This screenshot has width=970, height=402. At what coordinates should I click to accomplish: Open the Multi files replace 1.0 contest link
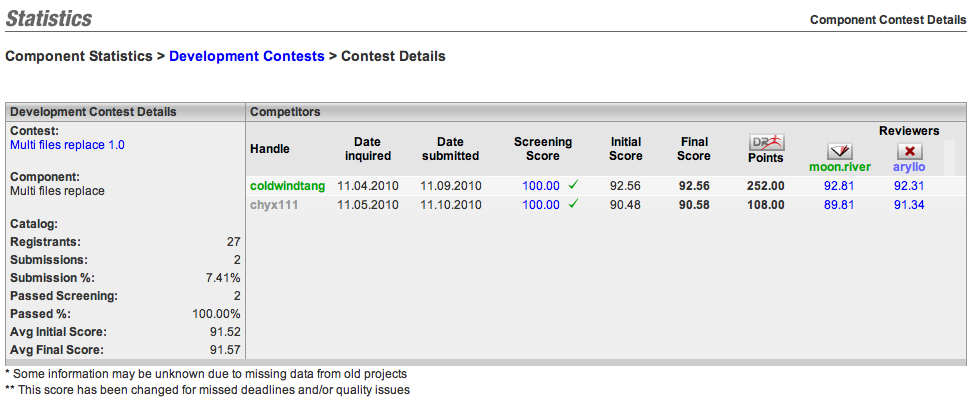pyautogui.click(x=67, y=145)
